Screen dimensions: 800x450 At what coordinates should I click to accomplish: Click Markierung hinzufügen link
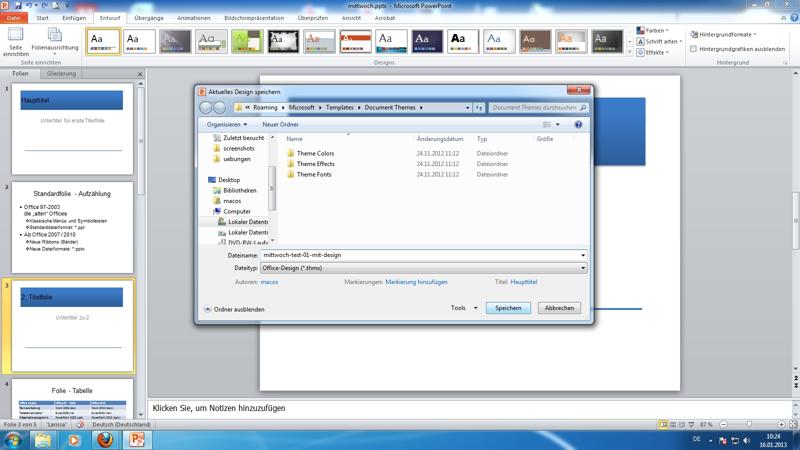click(x=416, y=282)
